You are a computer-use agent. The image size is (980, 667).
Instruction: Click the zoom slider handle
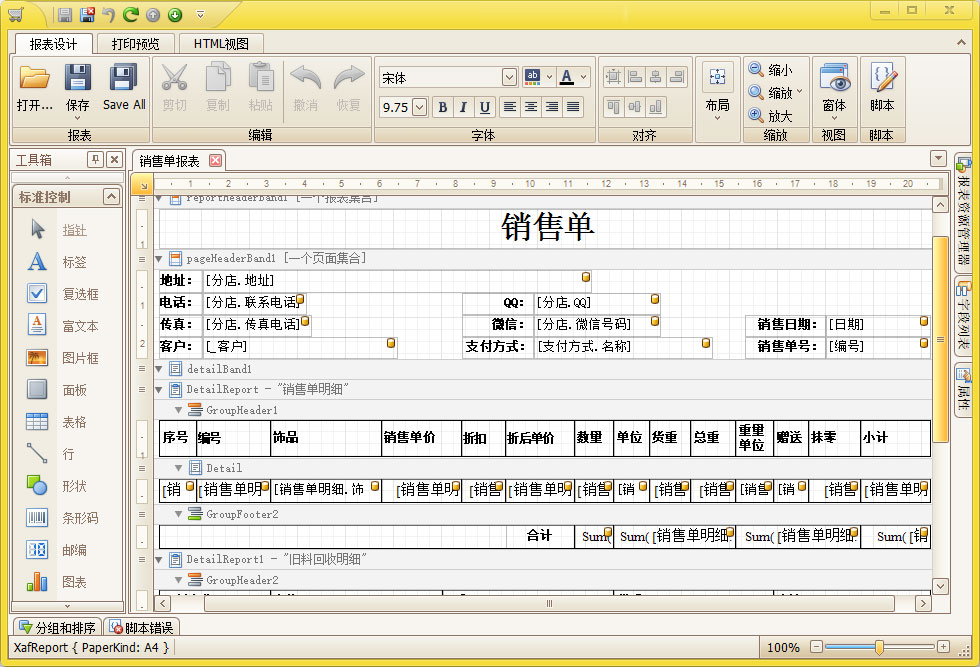click(879, 647)
